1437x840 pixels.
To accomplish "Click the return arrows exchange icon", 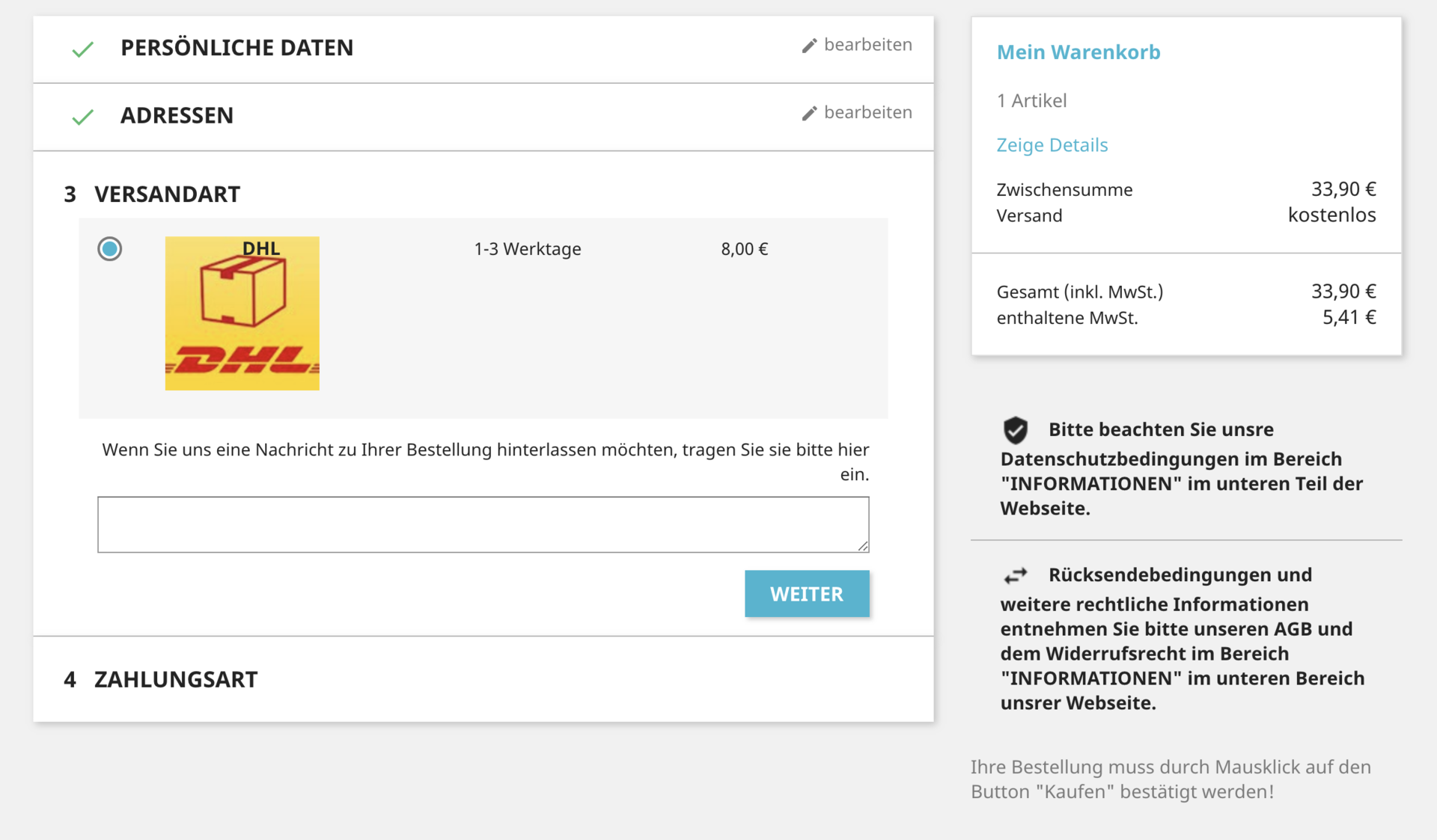I will 1015,575.
